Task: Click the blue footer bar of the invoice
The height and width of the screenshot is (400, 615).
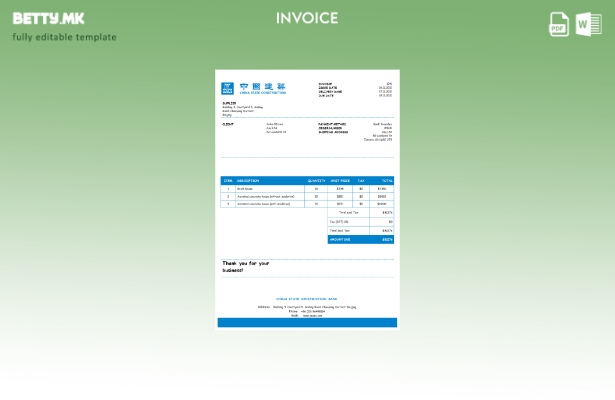Action: coord(307,322)
